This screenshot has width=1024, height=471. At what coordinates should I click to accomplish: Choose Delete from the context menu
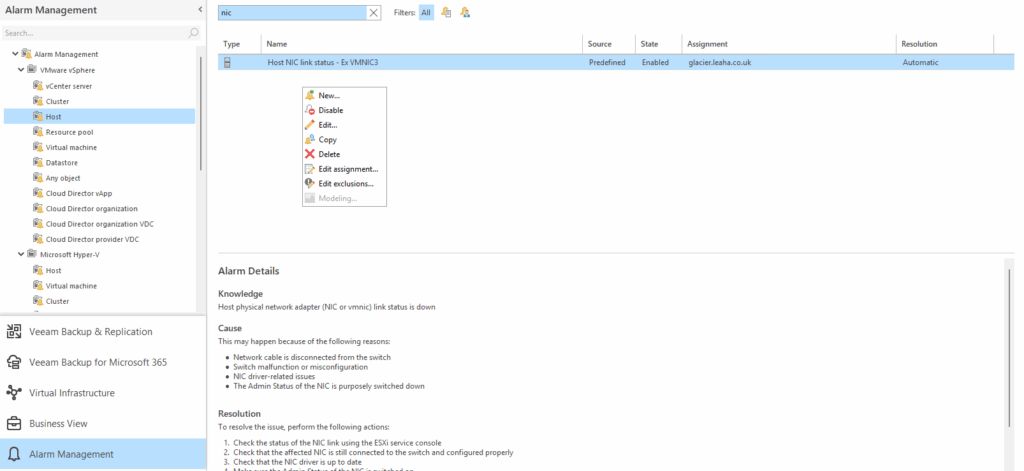(x=344, y=154)
